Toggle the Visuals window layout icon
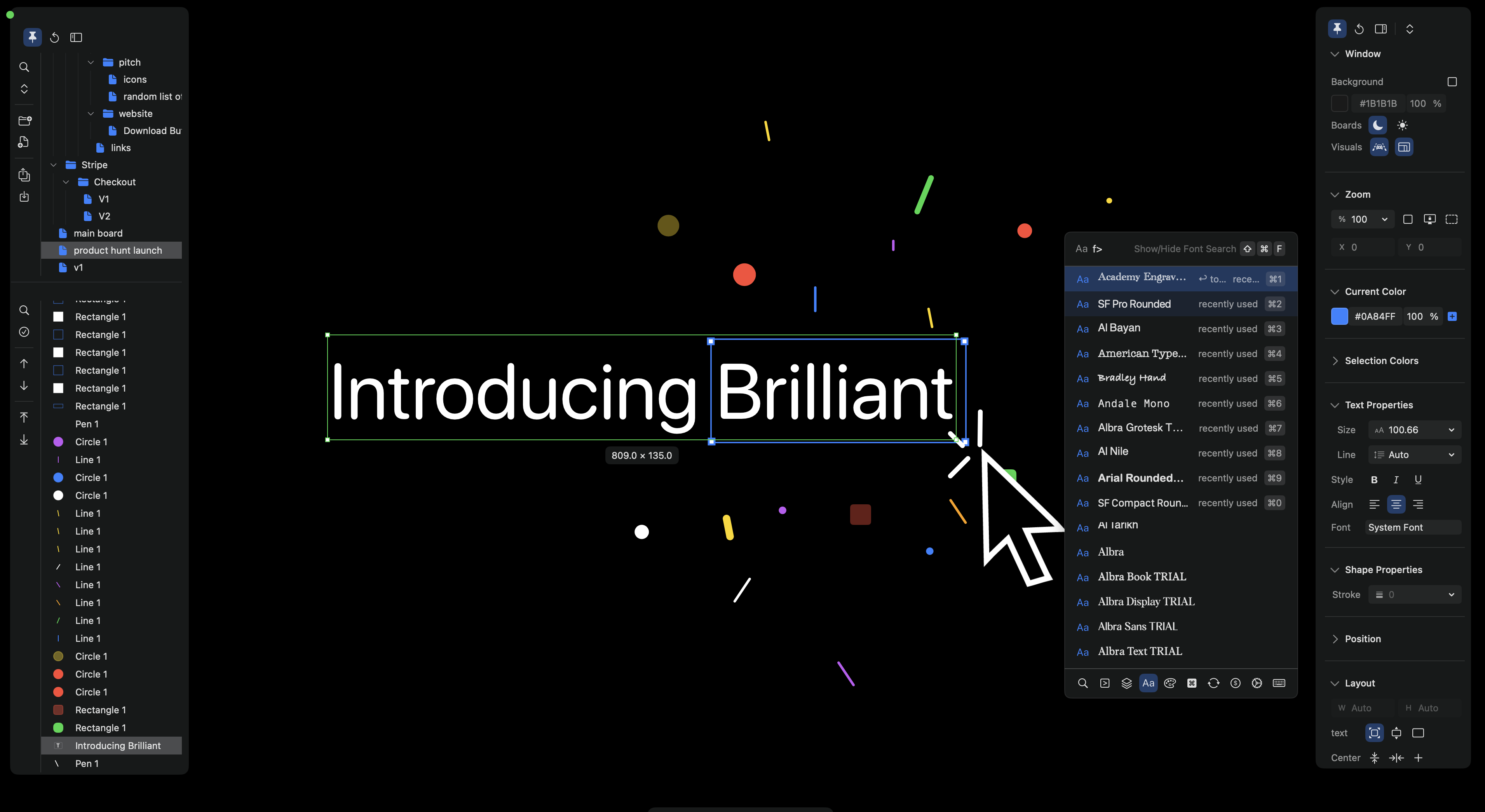The image size is (1485, 812). (1404, 147)
